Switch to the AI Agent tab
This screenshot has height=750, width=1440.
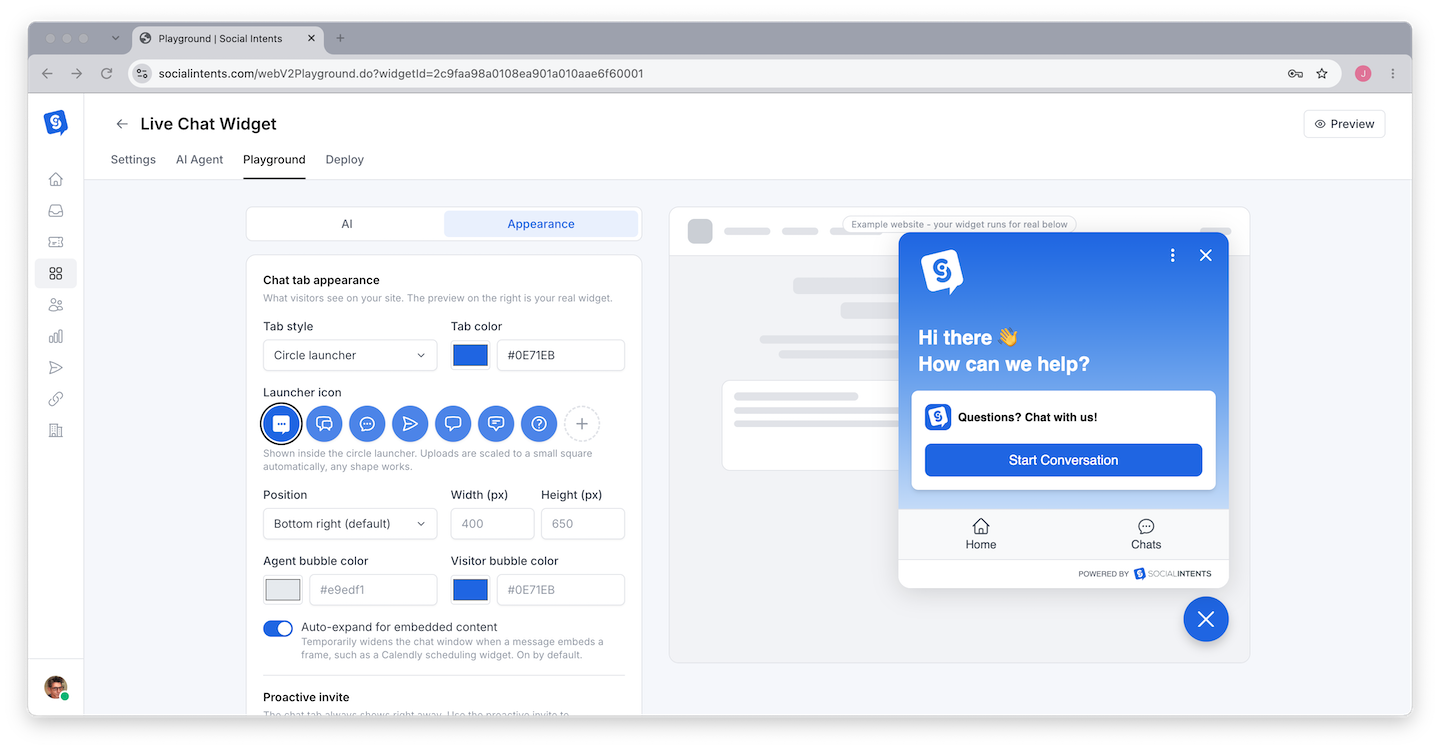[199, 160]
